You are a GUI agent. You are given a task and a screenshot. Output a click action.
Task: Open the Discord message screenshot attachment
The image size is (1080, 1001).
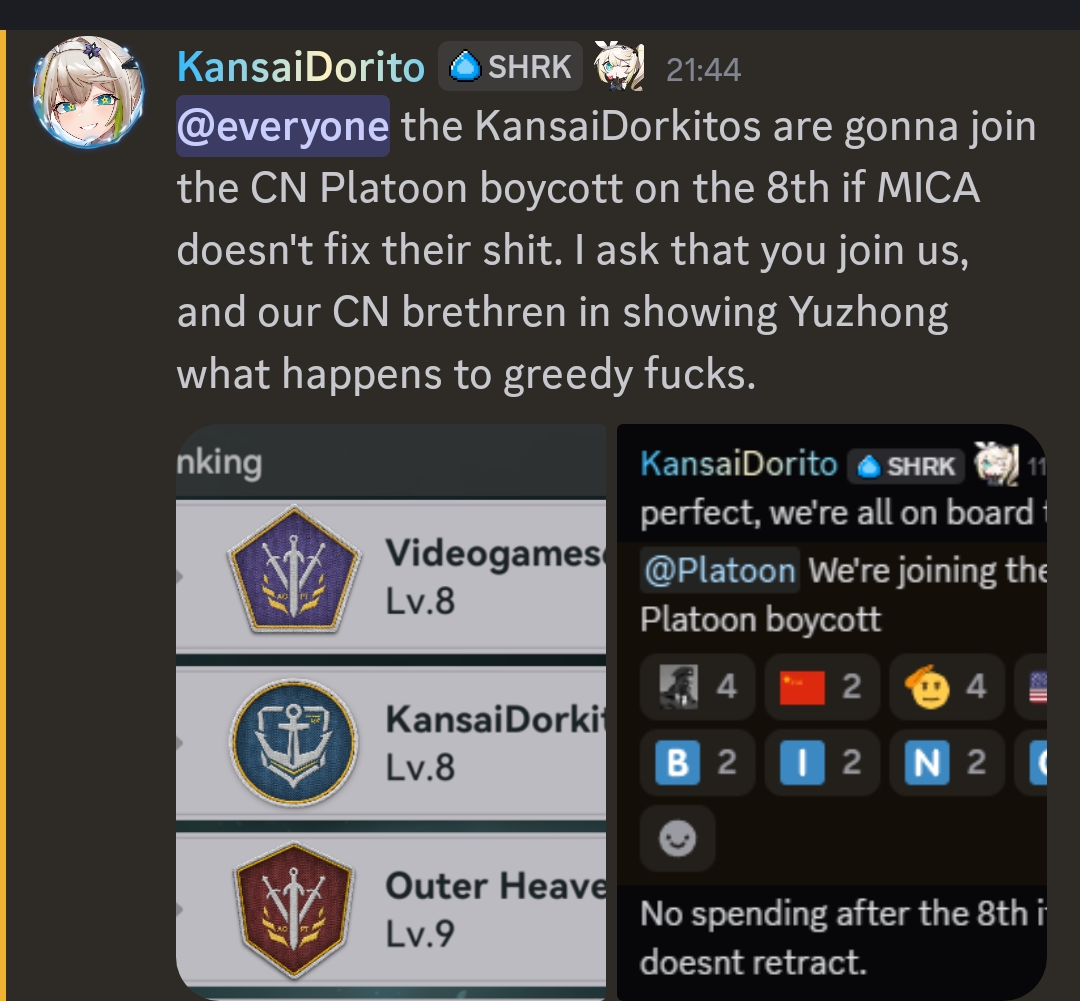[832, 711]
